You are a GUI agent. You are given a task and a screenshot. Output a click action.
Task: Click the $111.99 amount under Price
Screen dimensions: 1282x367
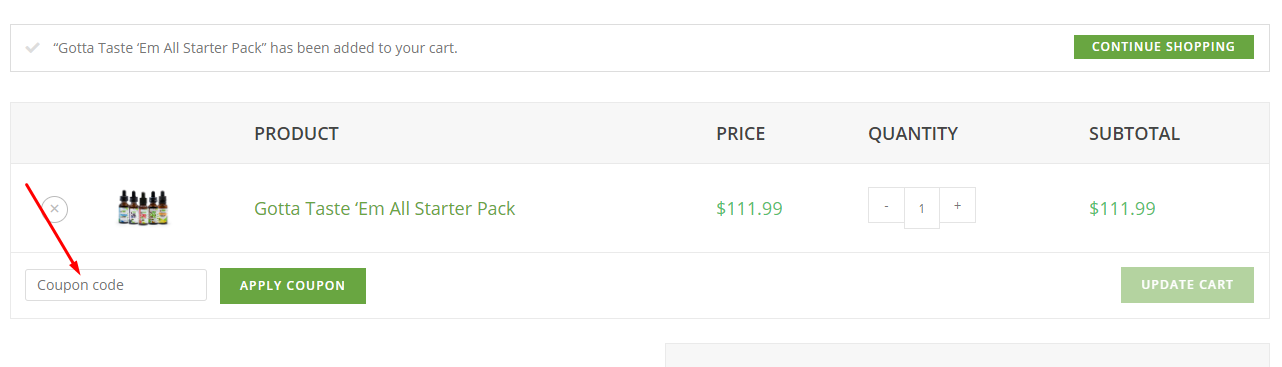pos(749,209)
